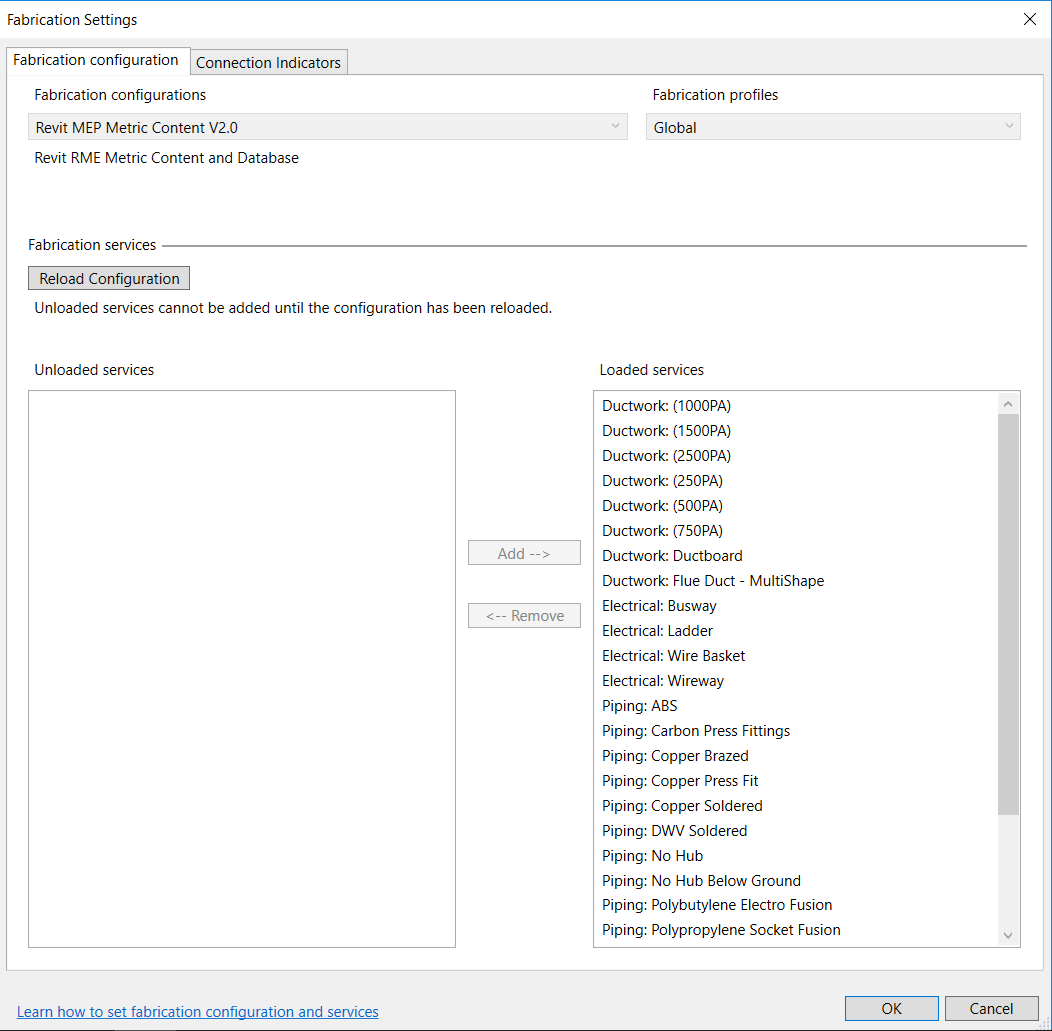Dismiss the dialog with Cancel
Viewport: 1052px width, 1031px height.
click(x=991, y=1008)
